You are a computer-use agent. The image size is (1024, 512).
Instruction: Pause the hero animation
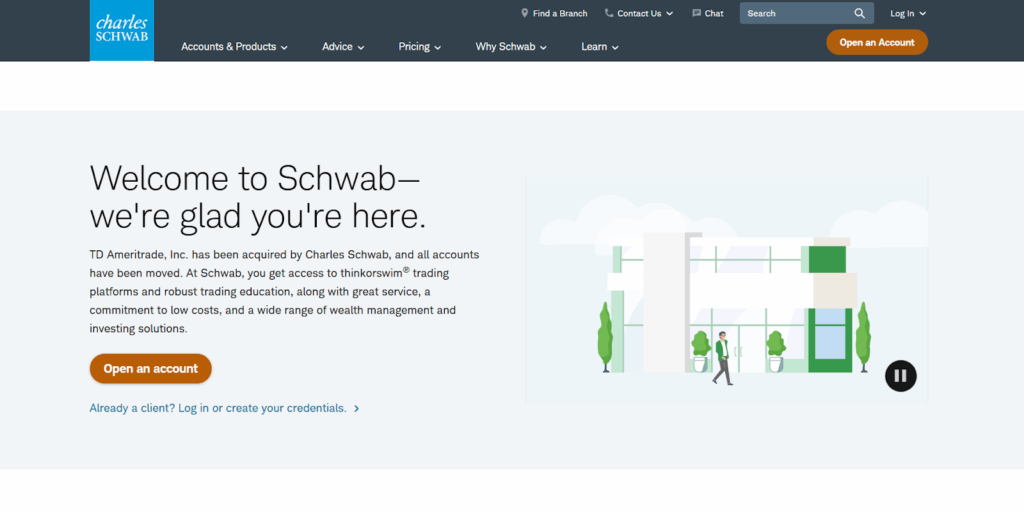point(900,375)
